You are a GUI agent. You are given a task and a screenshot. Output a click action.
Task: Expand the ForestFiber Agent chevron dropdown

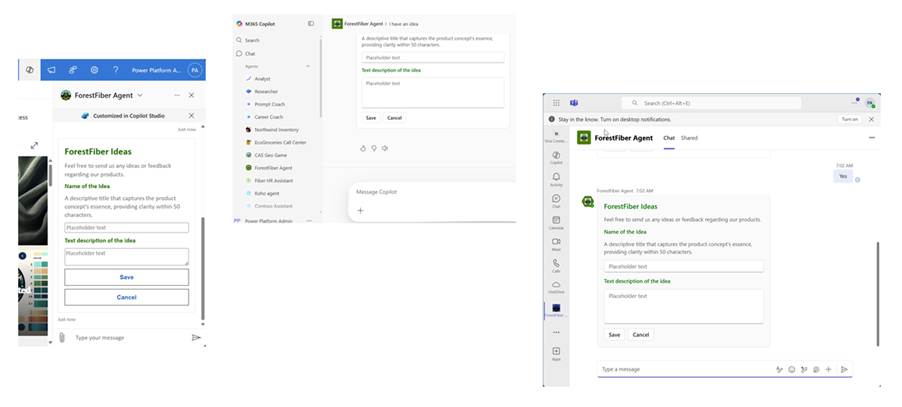(x=140, y=95)
